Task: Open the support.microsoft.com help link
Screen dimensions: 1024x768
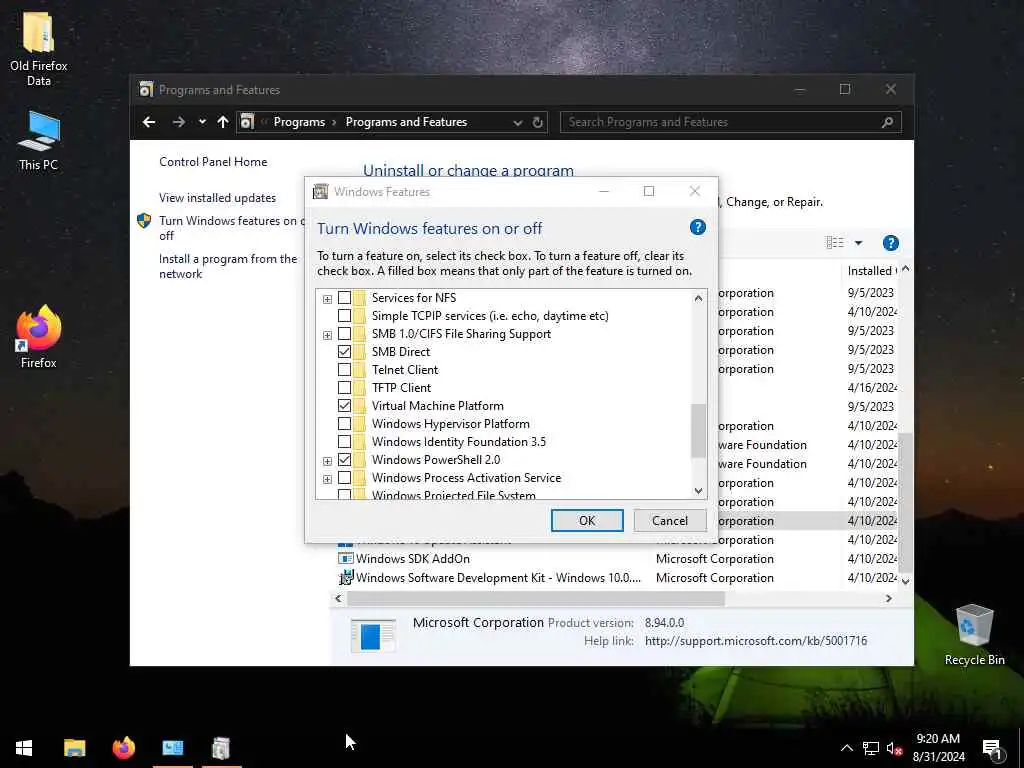Action: pyautogui.click(x=756, y=641)
